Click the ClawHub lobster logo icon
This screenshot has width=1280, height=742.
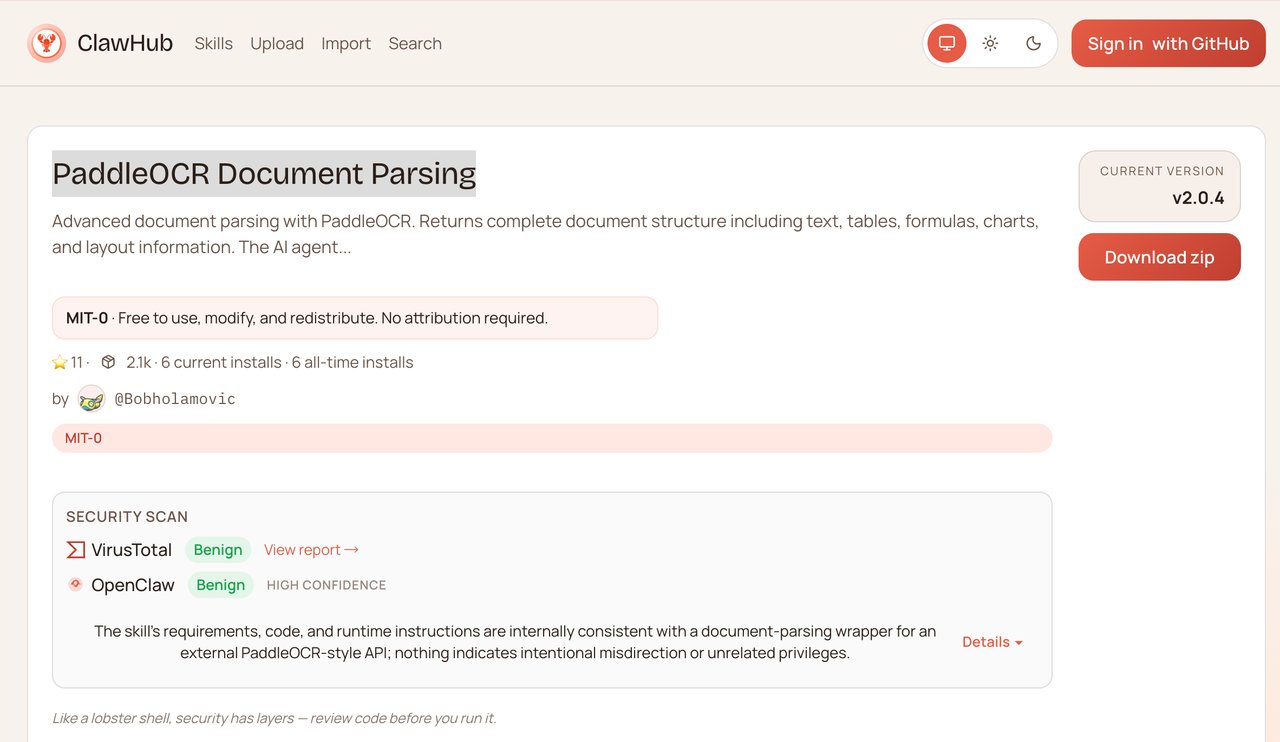(46, 43)
